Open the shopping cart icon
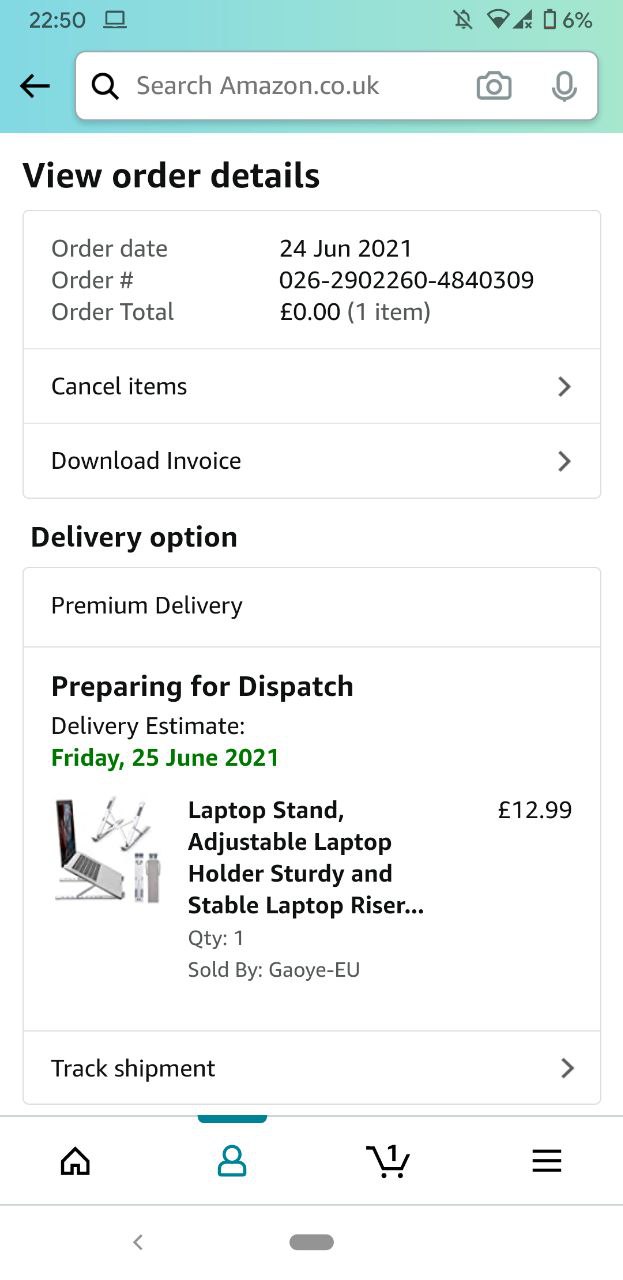 (388, 1161)
